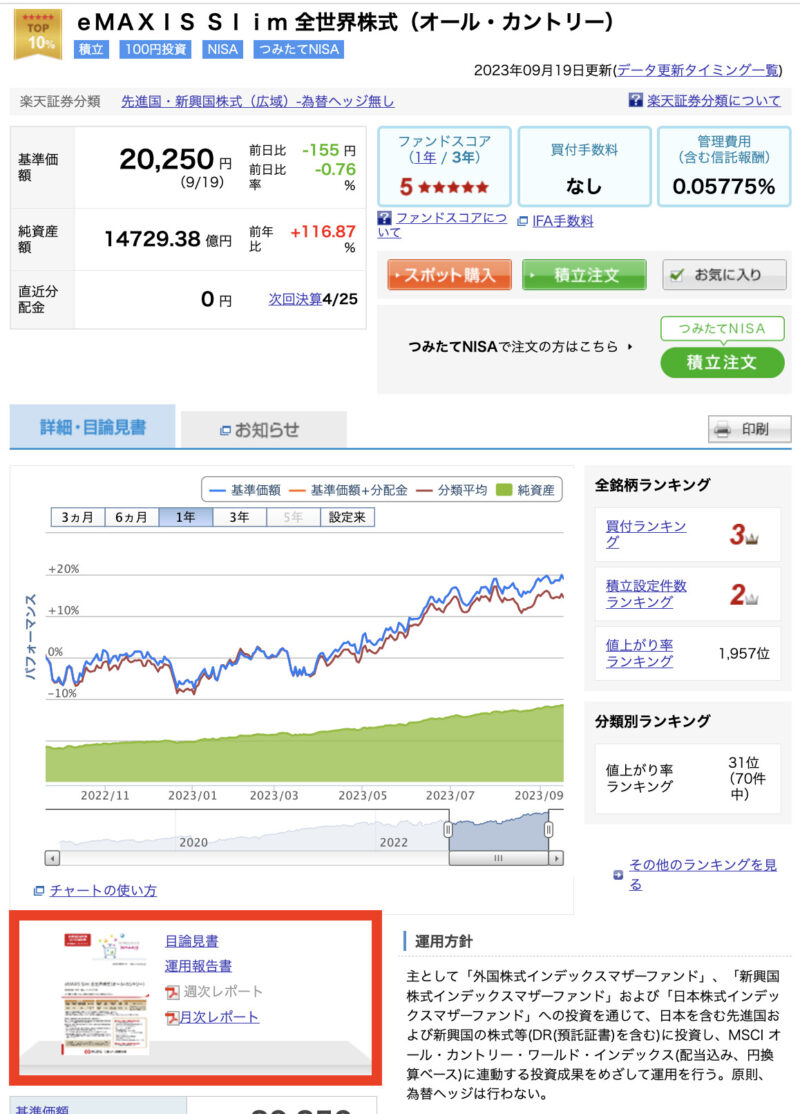Click the -0.76 前日比率 value
Screen dimensions: 800x1114
335,169
